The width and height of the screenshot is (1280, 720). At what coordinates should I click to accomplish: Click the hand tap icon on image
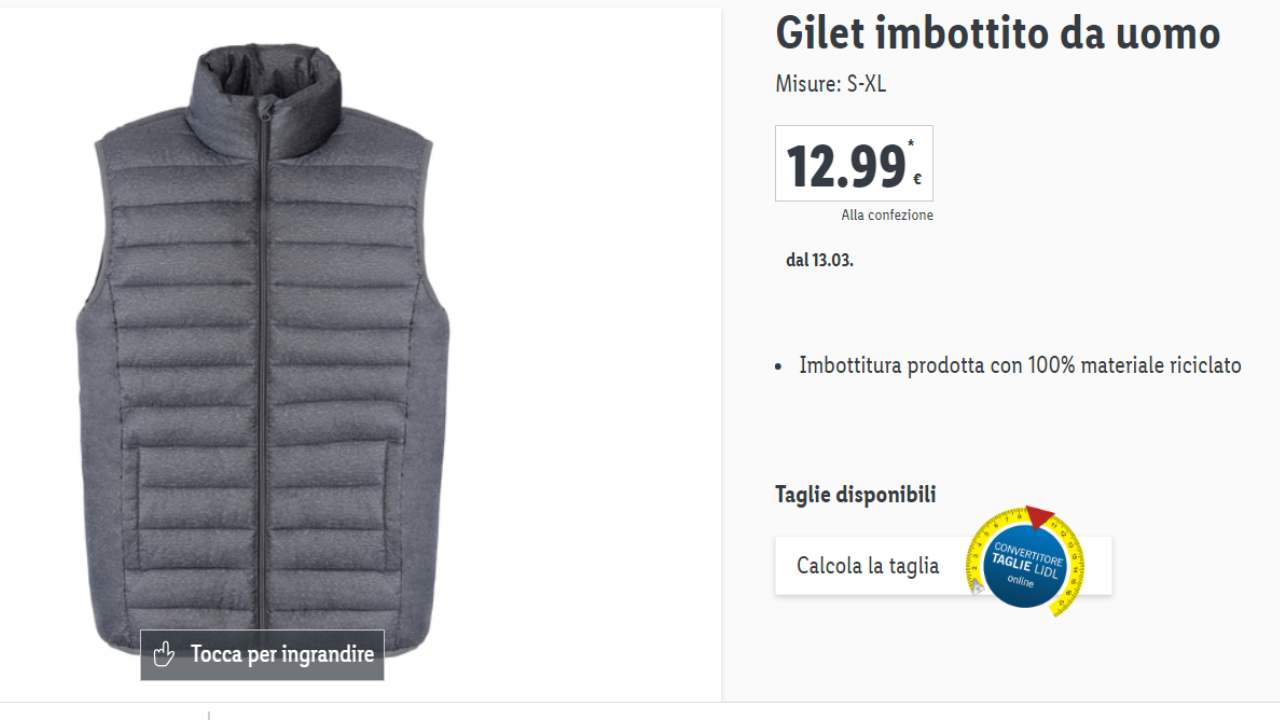pos(164,655)
